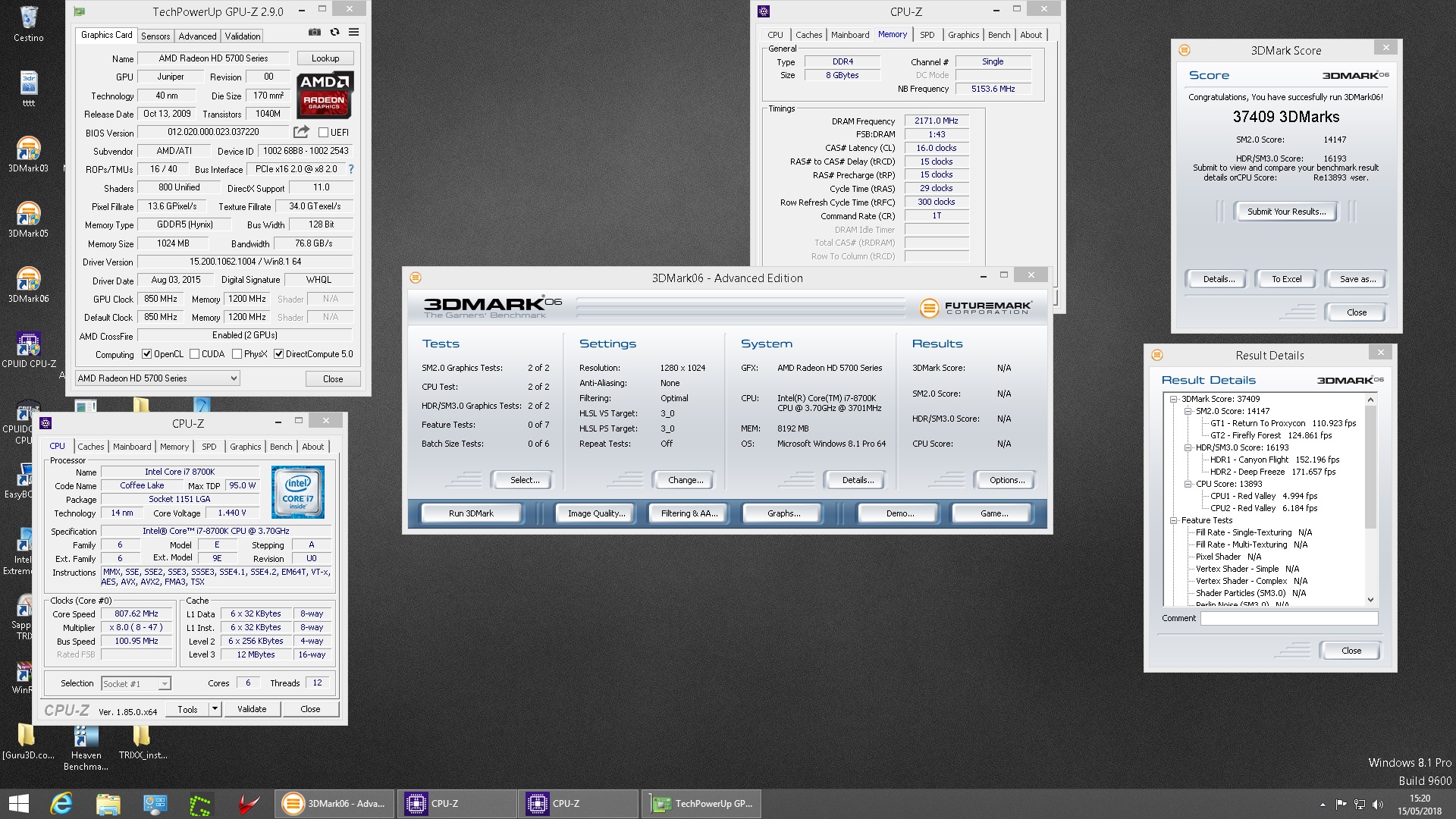Select the Guru3D folder desktop icon
The width and height of the screenshot is (1456, 819).
(28, 742)
